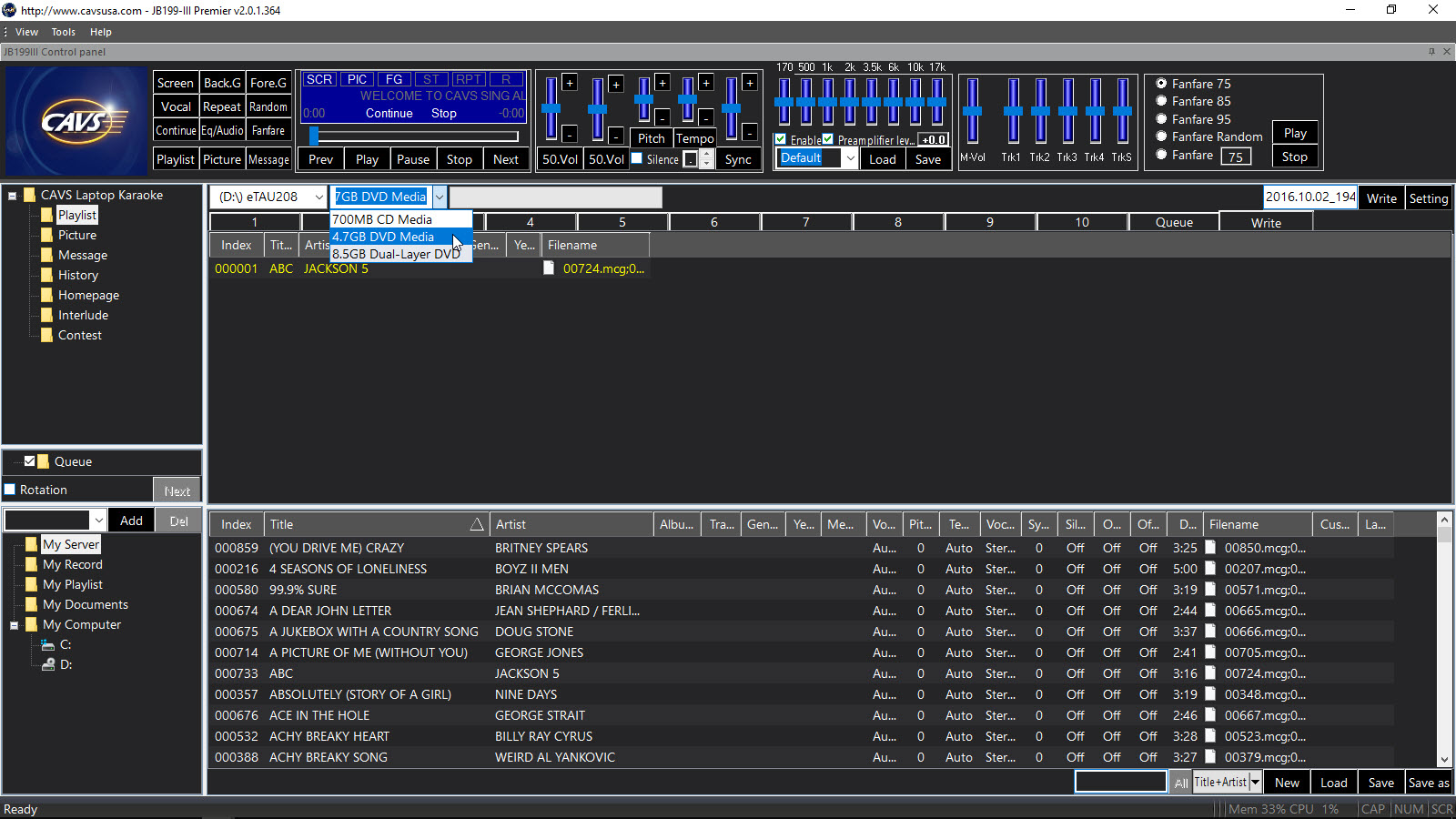
Task: Toggle the Preamplifier level checkbox
Action: (828, 139)
